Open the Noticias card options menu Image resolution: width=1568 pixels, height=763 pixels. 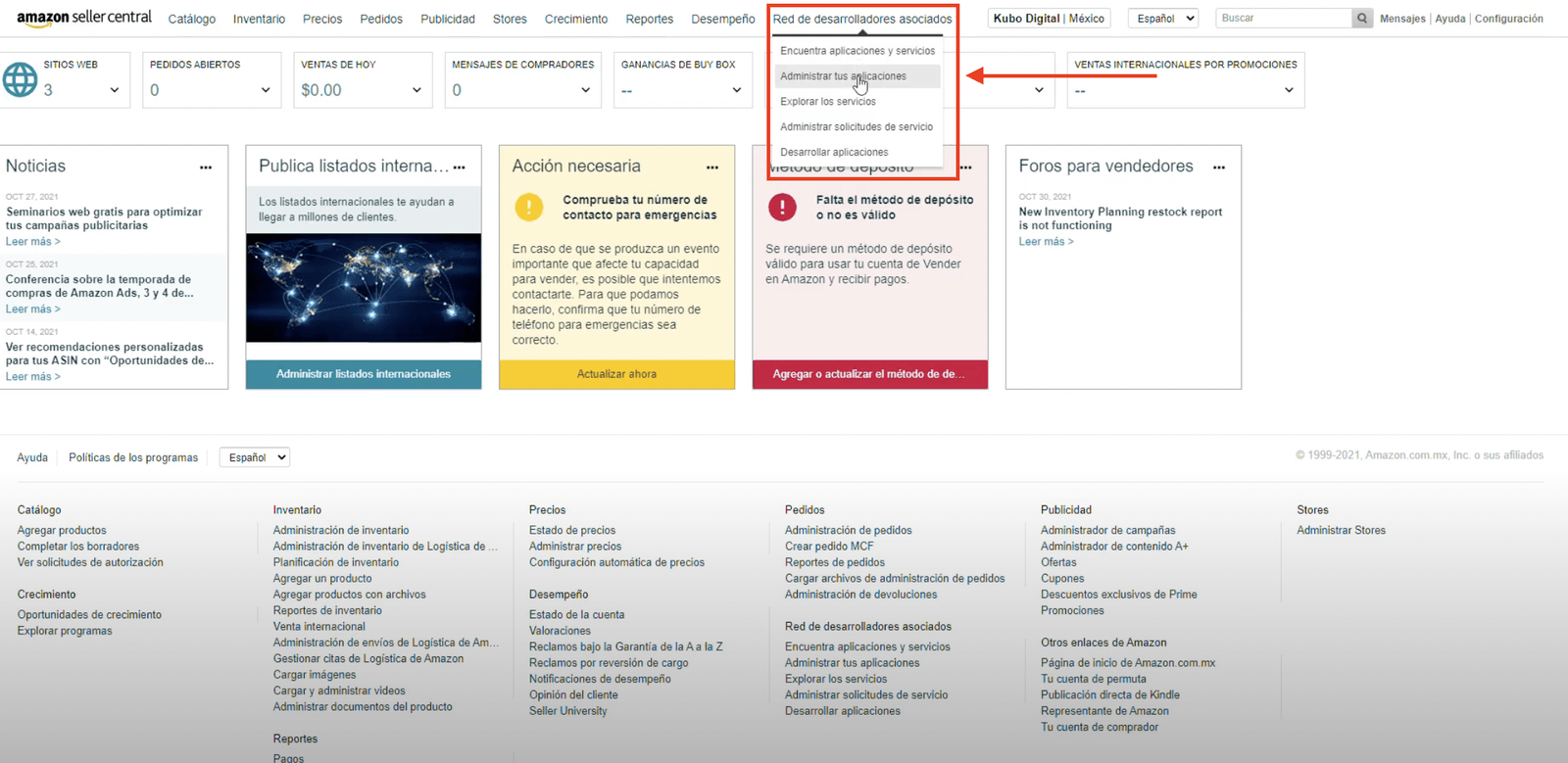[206, 167]
